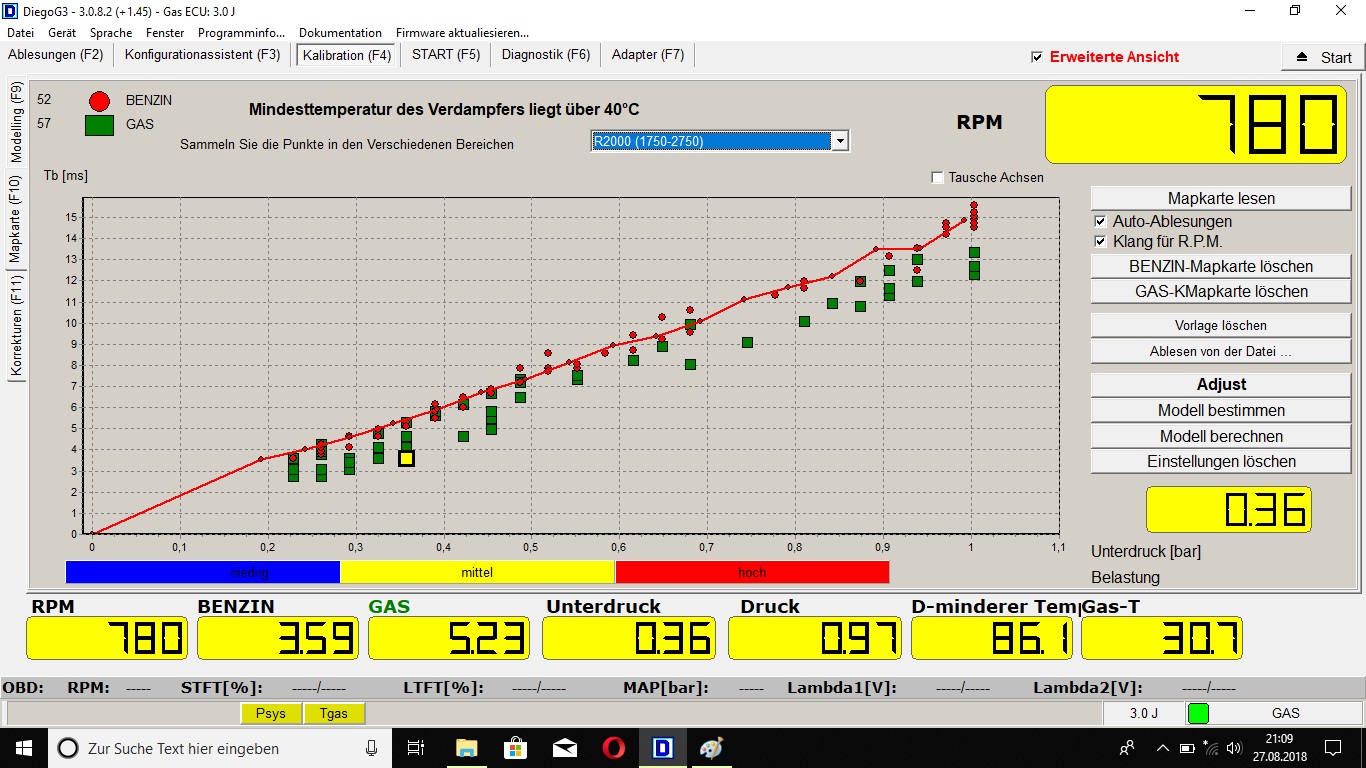Click the Tgas status button
The height and width of the screenshot is (768, 1366).
(334, 713)
